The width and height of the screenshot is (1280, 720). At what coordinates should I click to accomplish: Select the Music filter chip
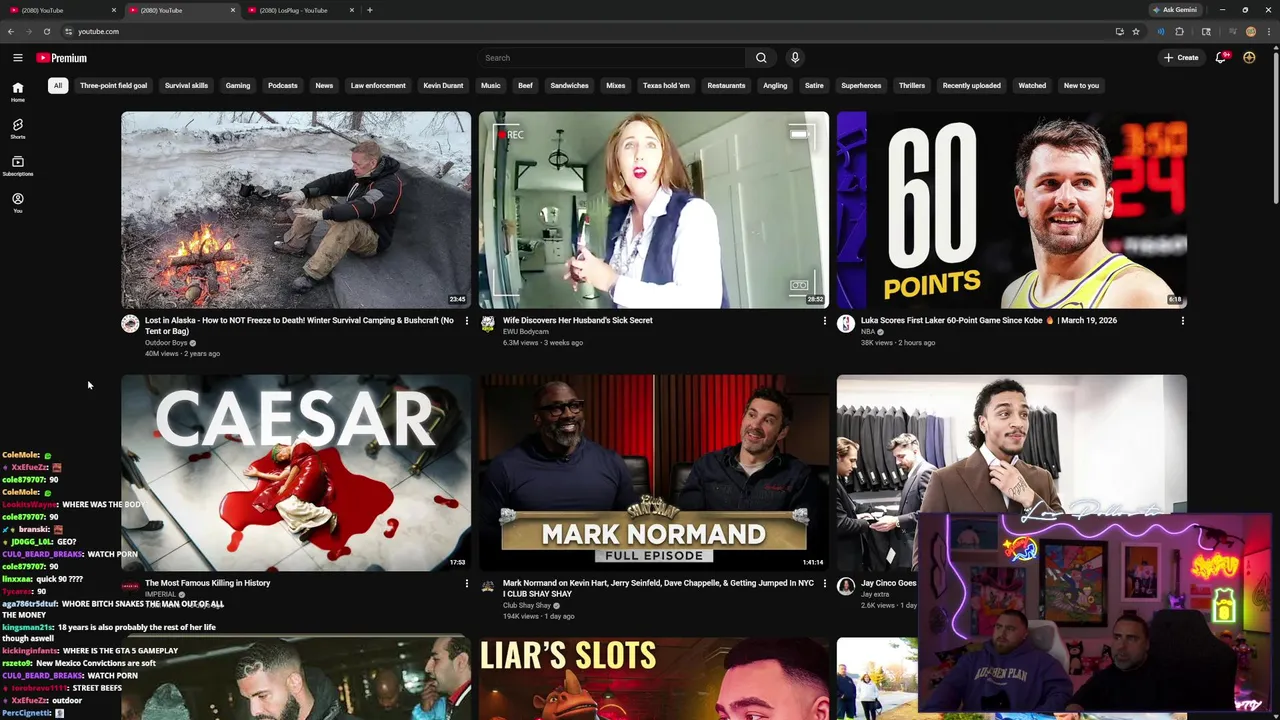pos(490,85)
